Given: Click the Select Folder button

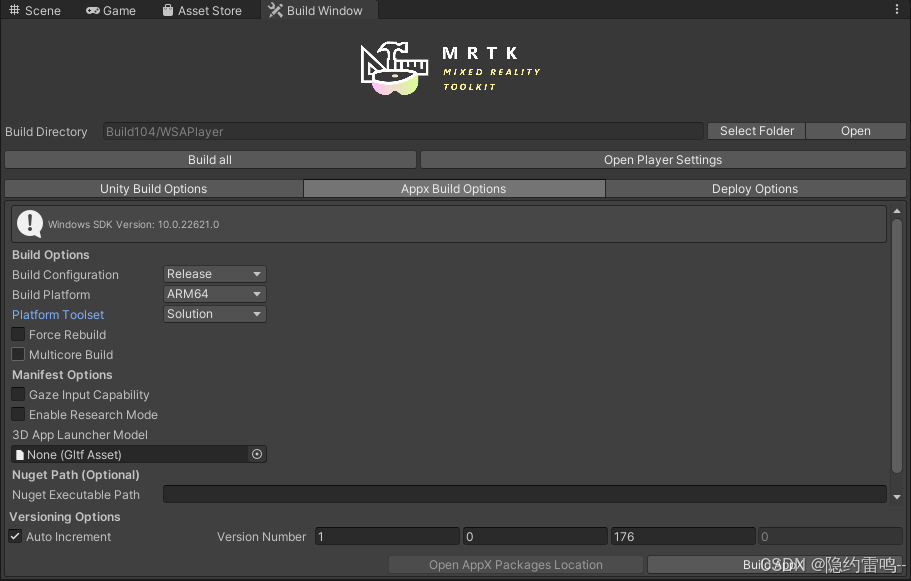Looking at the screenshot, I should point(756,131).
